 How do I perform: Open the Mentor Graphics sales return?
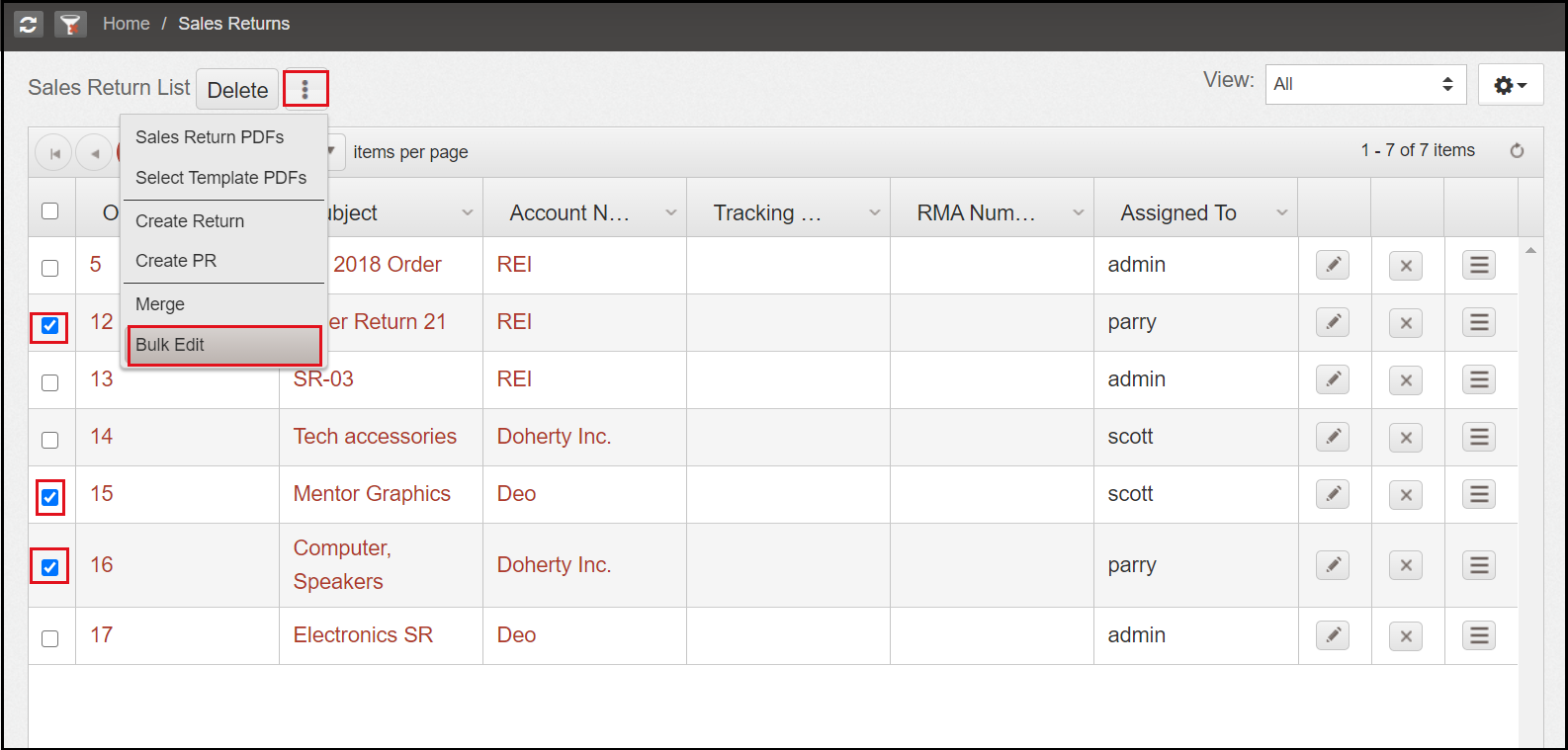[x=372, y=494]
